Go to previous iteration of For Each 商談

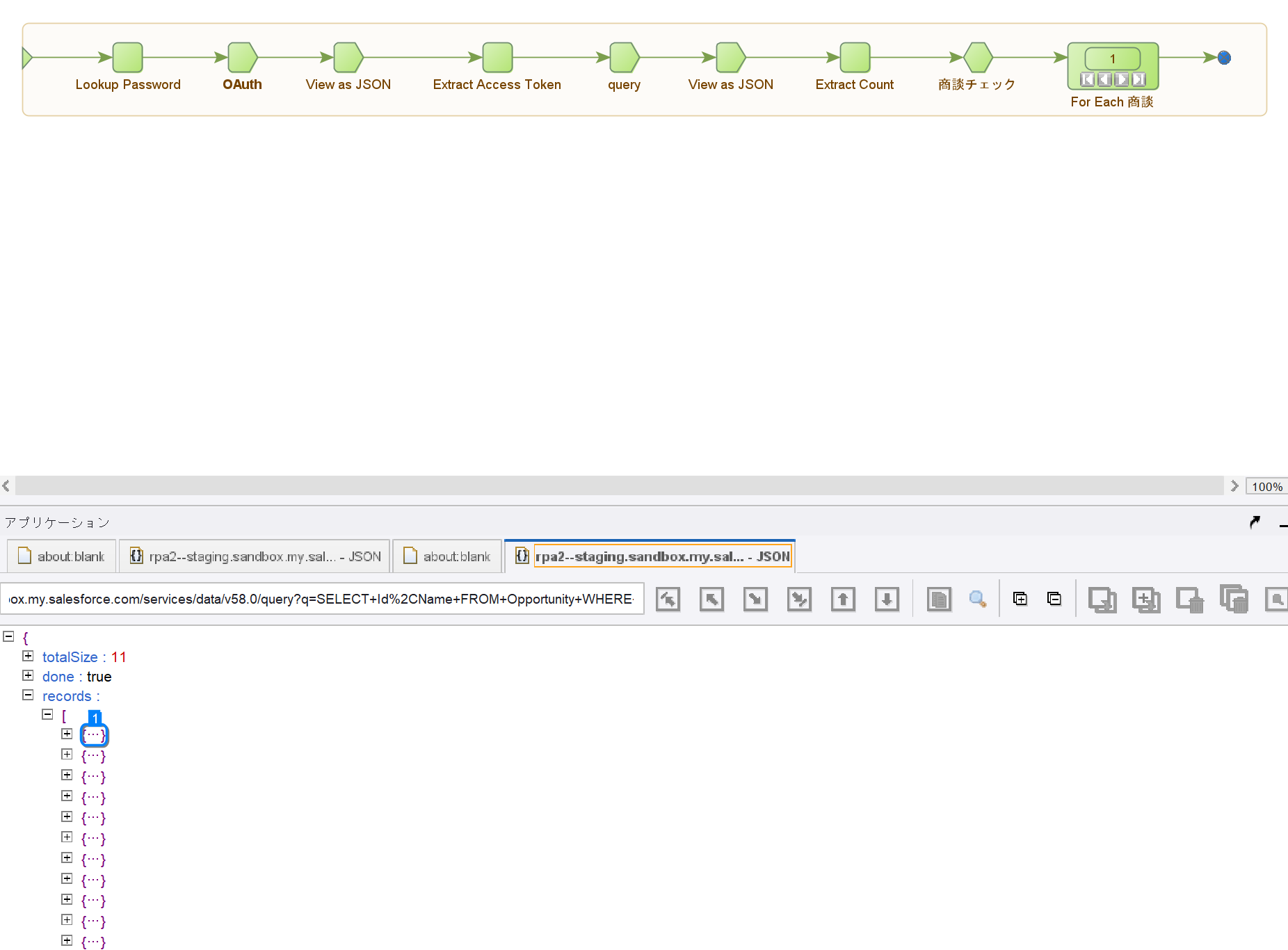[1104, 79]
